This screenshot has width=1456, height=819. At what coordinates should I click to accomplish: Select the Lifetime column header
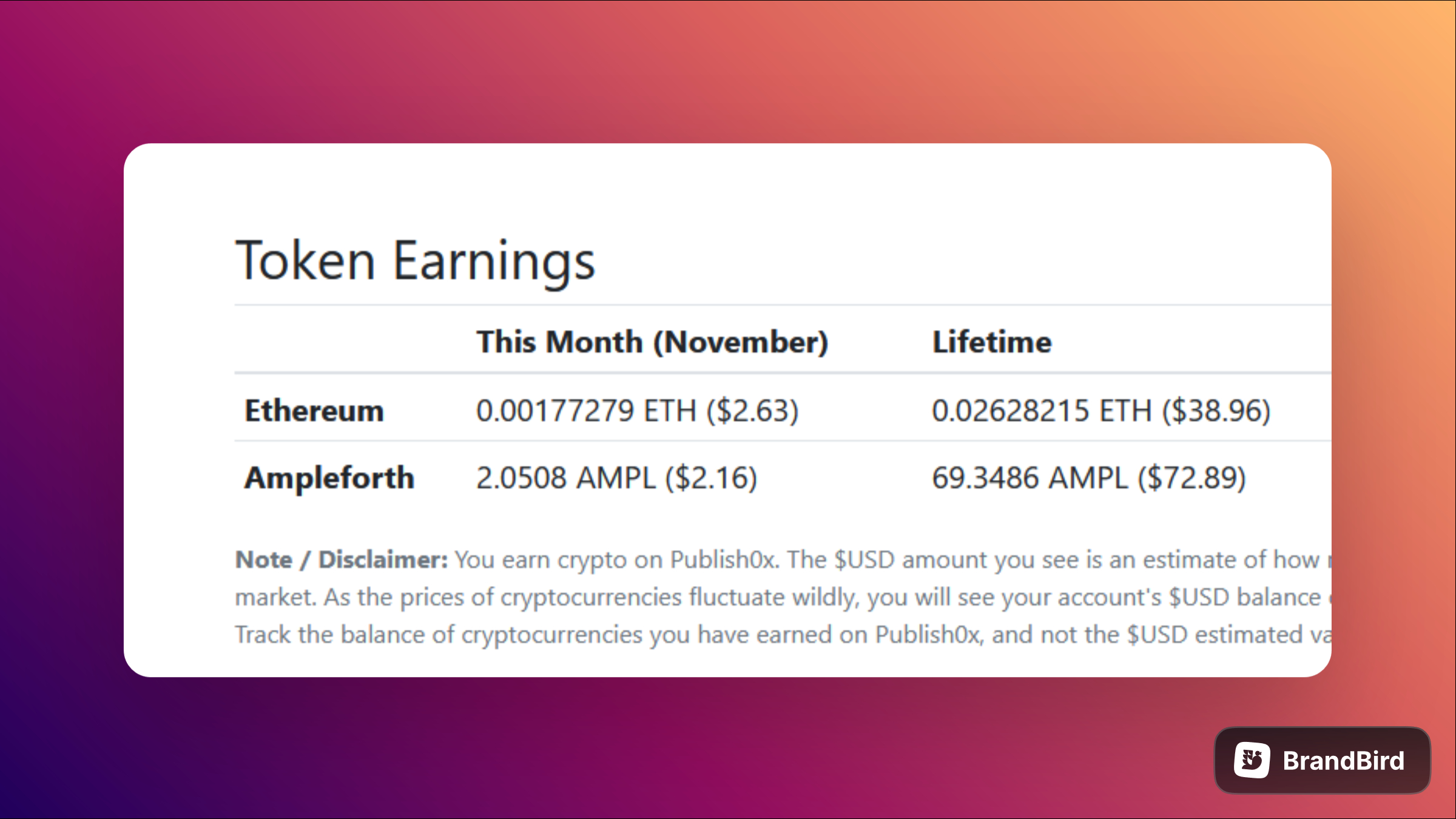pyautogui.click(x=992, y=342)
